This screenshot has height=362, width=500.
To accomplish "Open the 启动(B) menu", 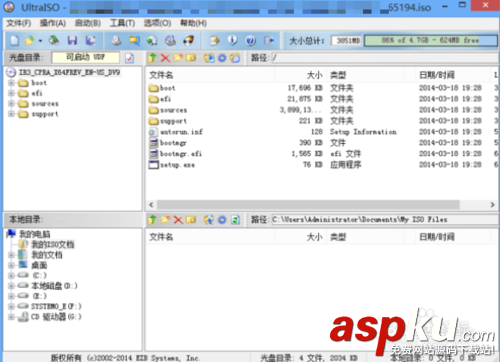I will click(88, 23).
